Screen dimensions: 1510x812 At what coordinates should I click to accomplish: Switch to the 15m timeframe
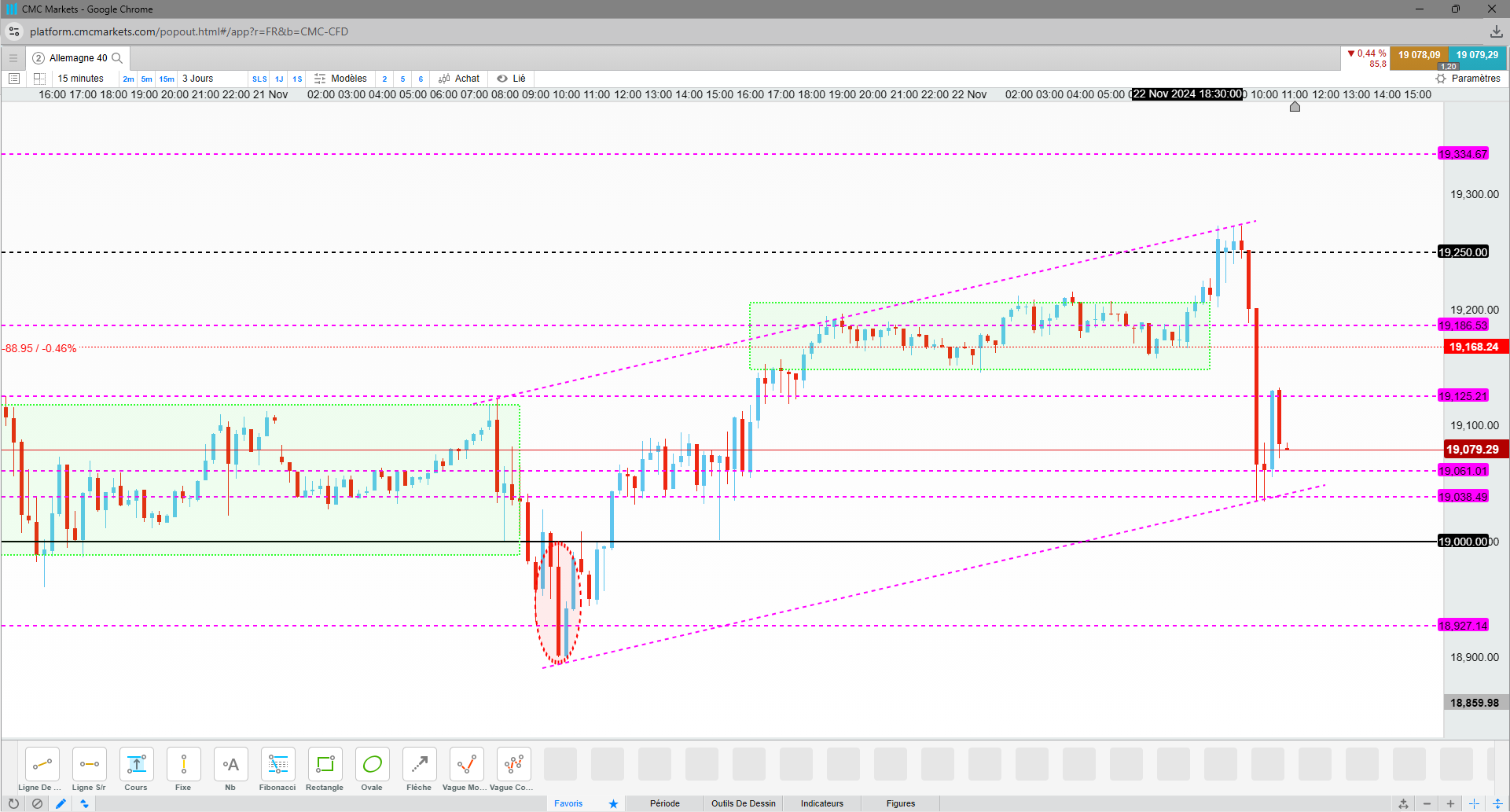(x=167, y=79)
